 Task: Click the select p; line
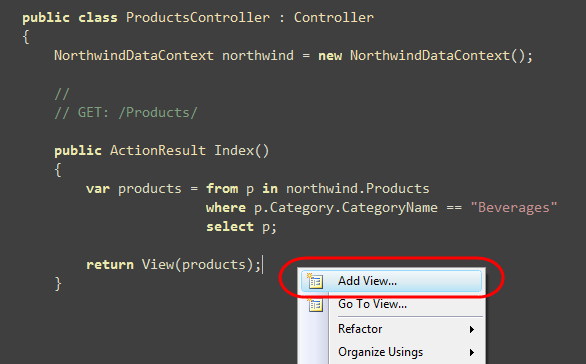(x=241, y=227)
